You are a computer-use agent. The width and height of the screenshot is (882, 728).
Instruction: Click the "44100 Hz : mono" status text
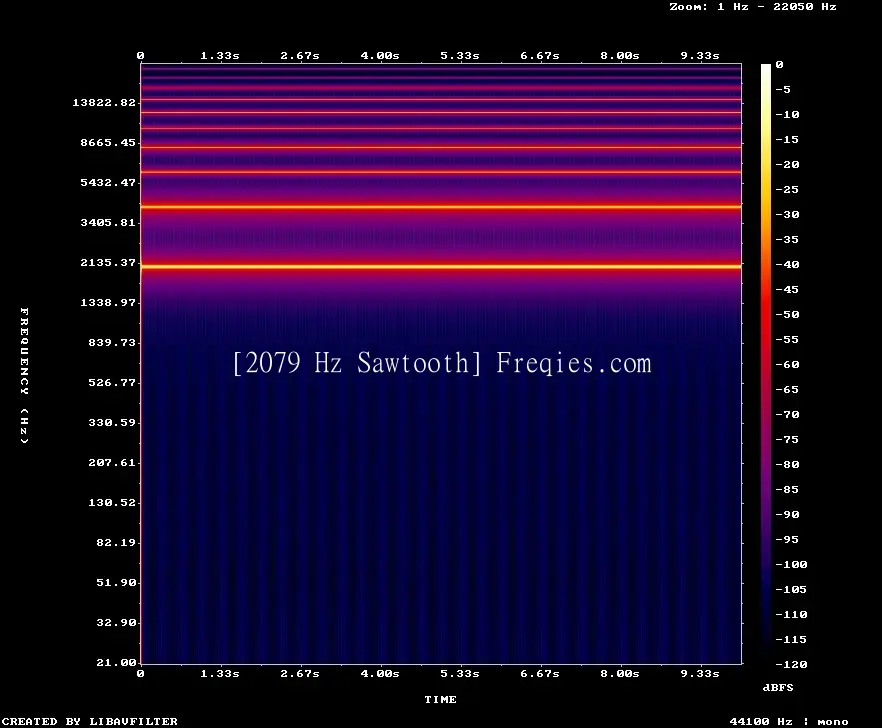[789, 721]
